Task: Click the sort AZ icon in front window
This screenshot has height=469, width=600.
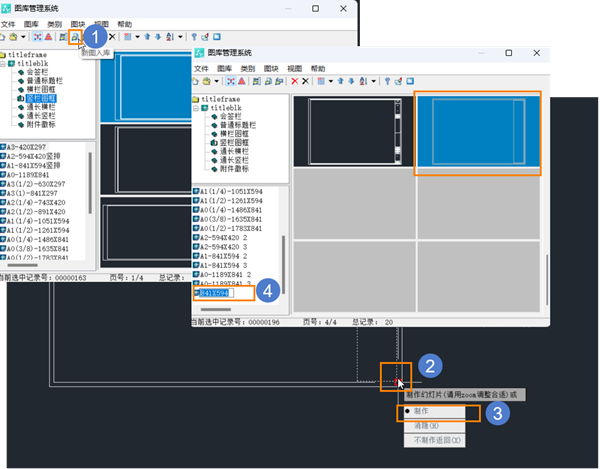Action: (363, 81)
